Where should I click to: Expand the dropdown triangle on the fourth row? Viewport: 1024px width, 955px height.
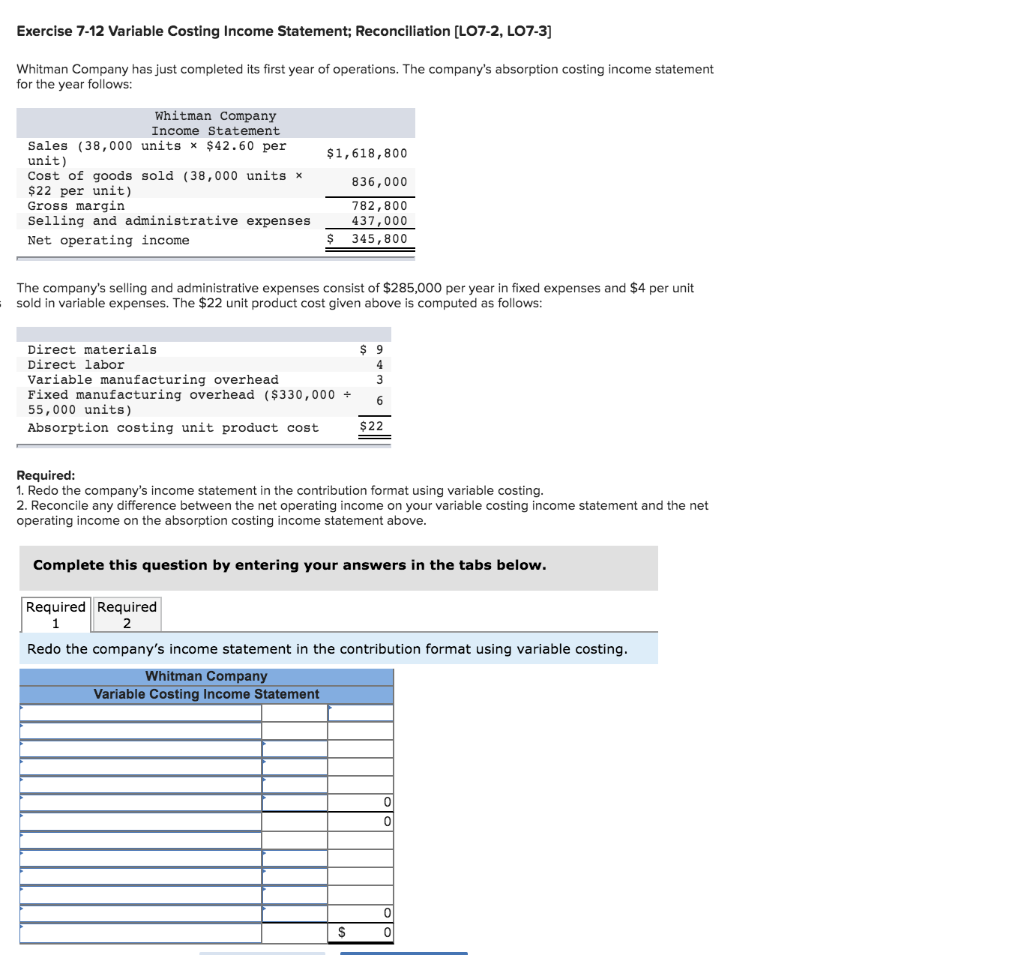pyautogui.click(x=20, y=764)
